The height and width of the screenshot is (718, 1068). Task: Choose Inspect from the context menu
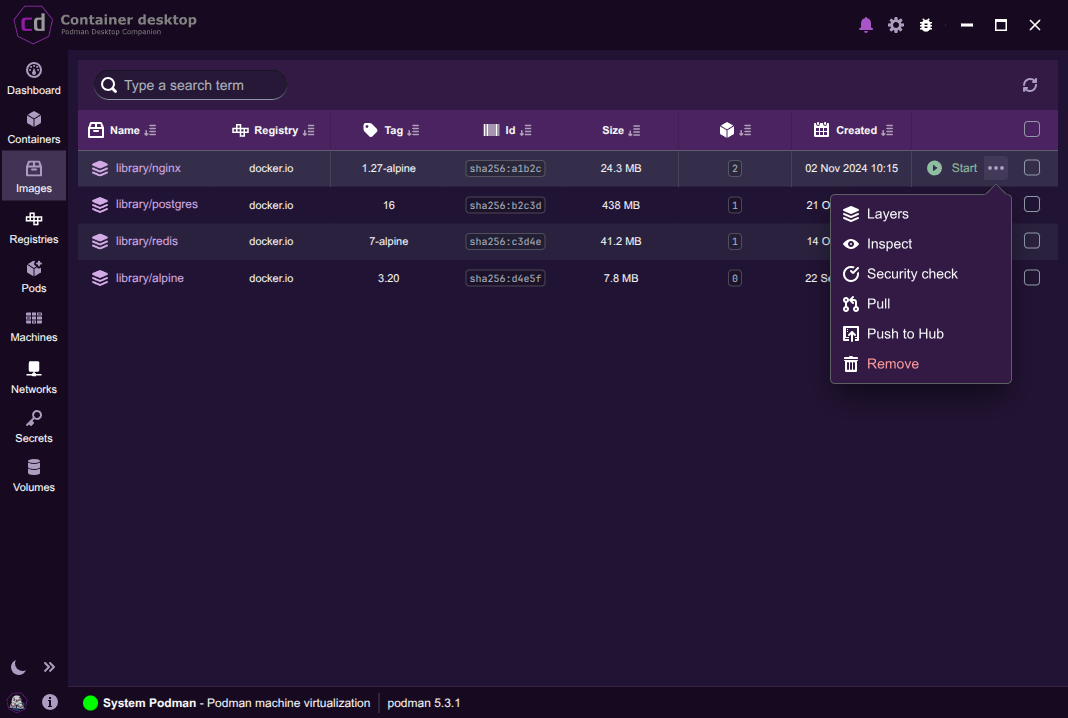pos(921,244)
